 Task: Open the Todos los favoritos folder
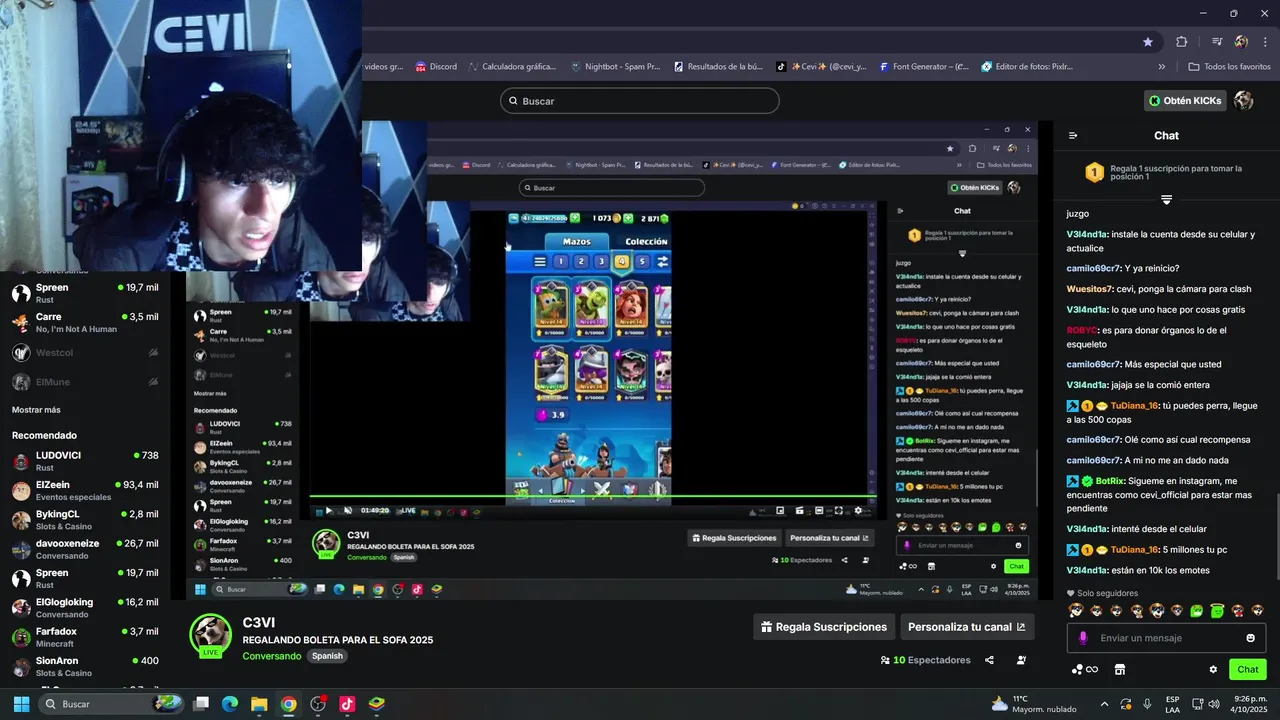1229,67
